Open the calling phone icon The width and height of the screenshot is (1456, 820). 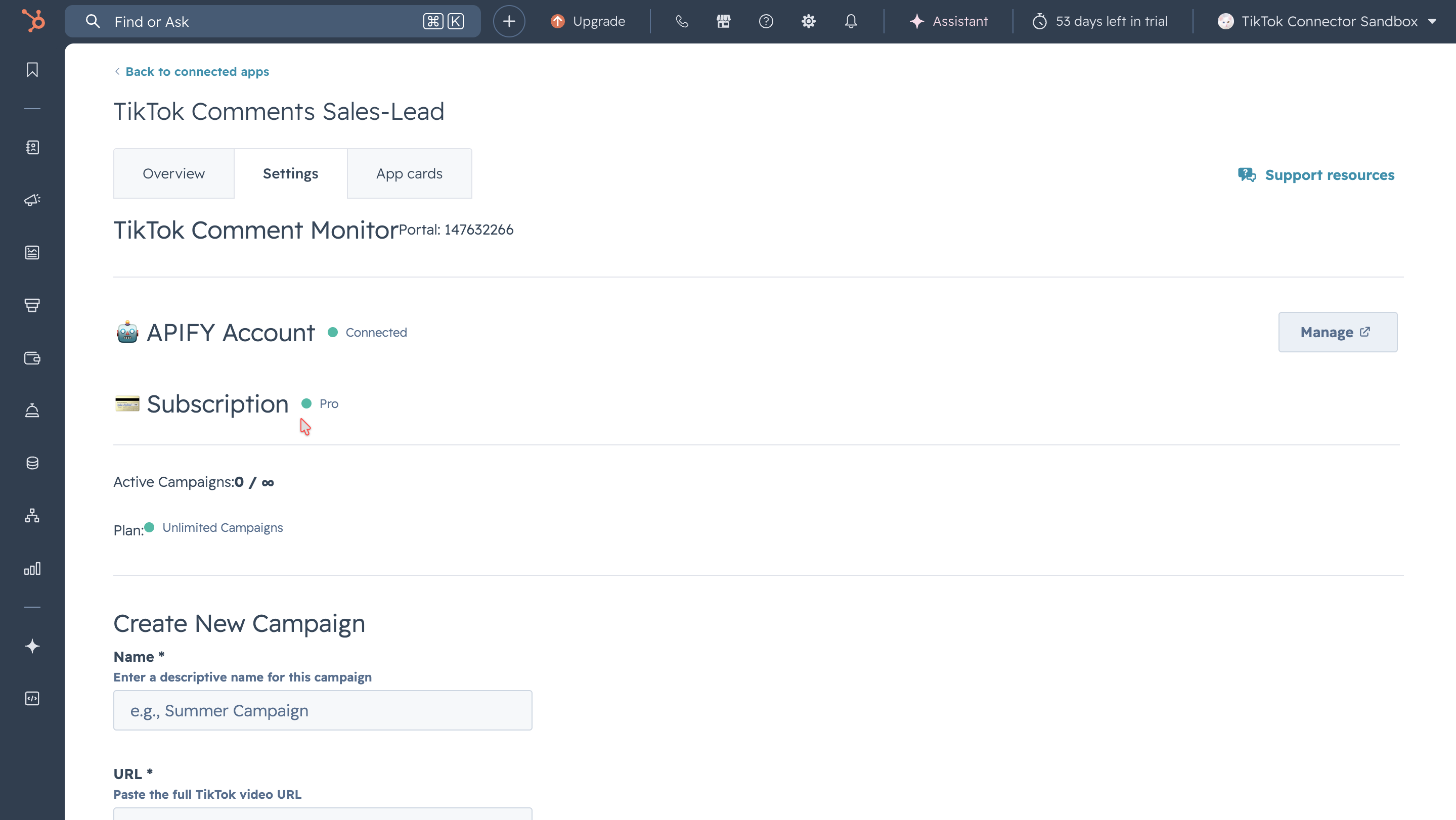pos(682,21)
